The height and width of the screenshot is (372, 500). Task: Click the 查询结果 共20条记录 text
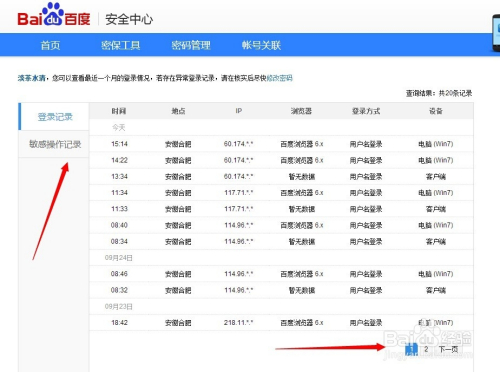(x=439, y=93)
